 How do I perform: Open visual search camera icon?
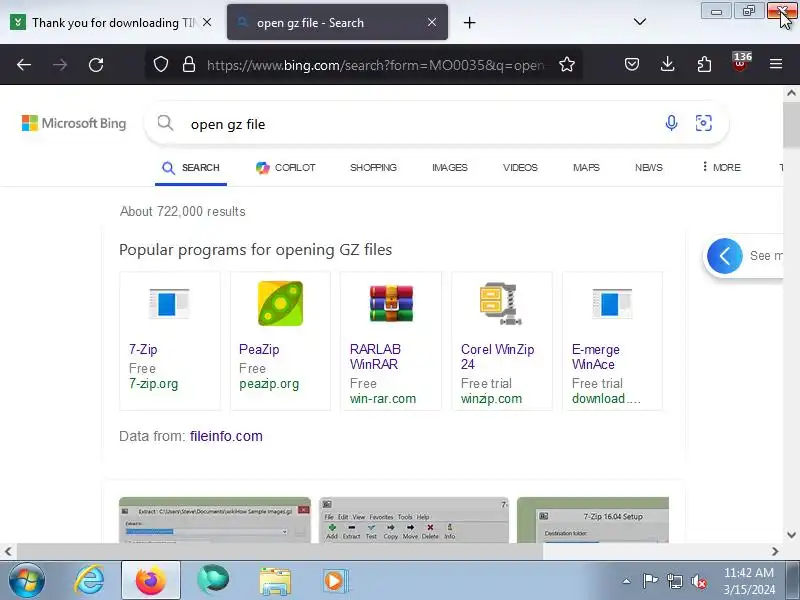pyautogui.click(x=704, y=123)
